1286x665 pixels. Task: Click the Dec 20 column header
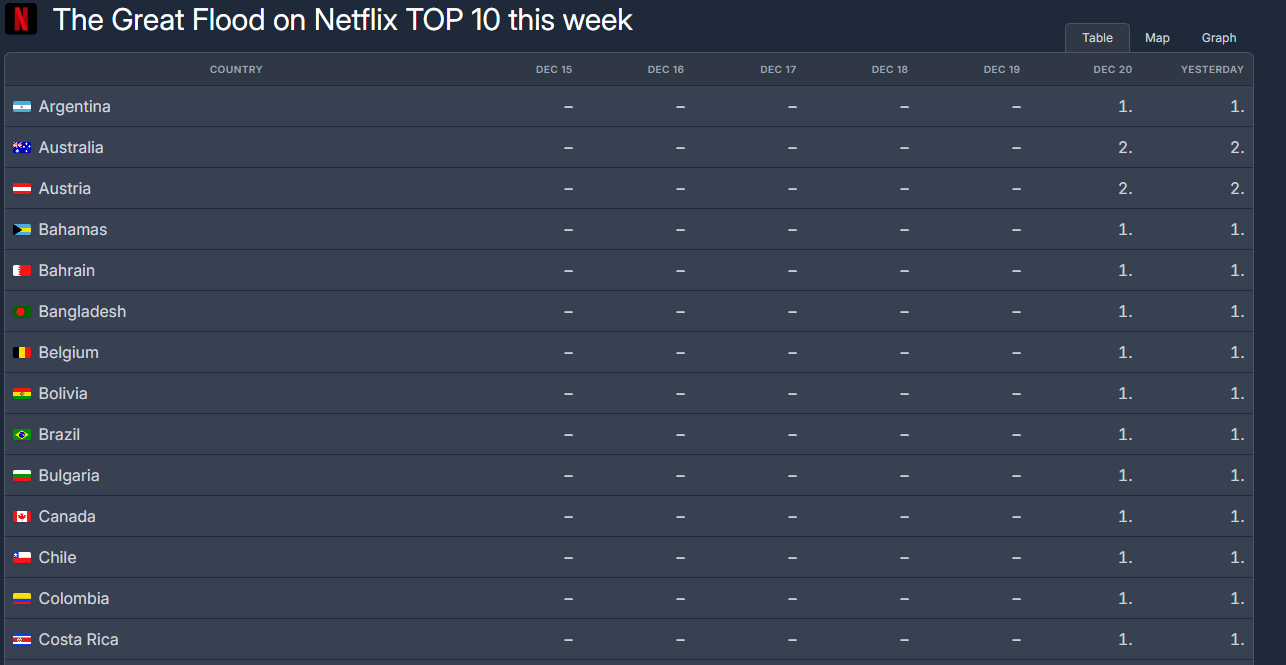click(x=1112, y=70)
